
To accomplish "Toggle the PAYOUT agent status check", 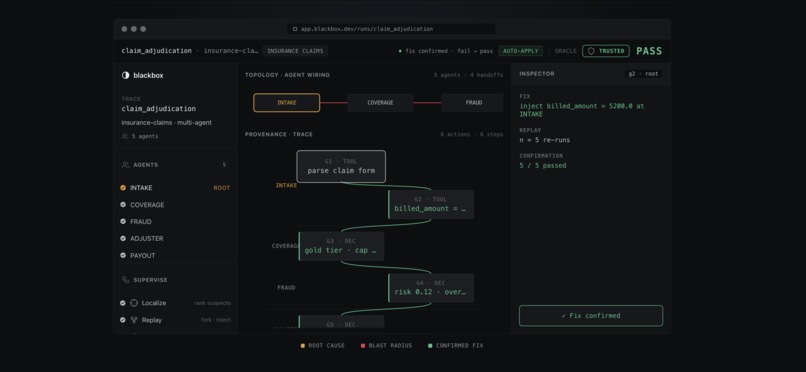I will [123, 255].
